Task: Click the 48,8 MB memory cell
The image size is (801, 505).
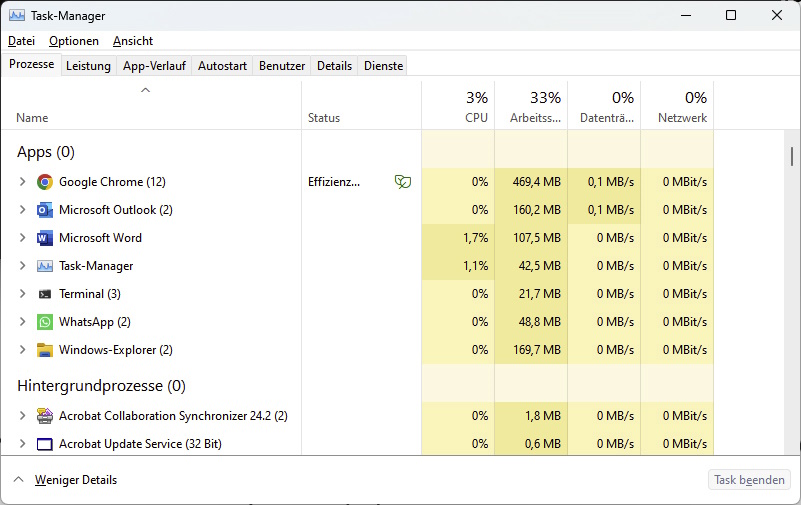Action: 531,322
